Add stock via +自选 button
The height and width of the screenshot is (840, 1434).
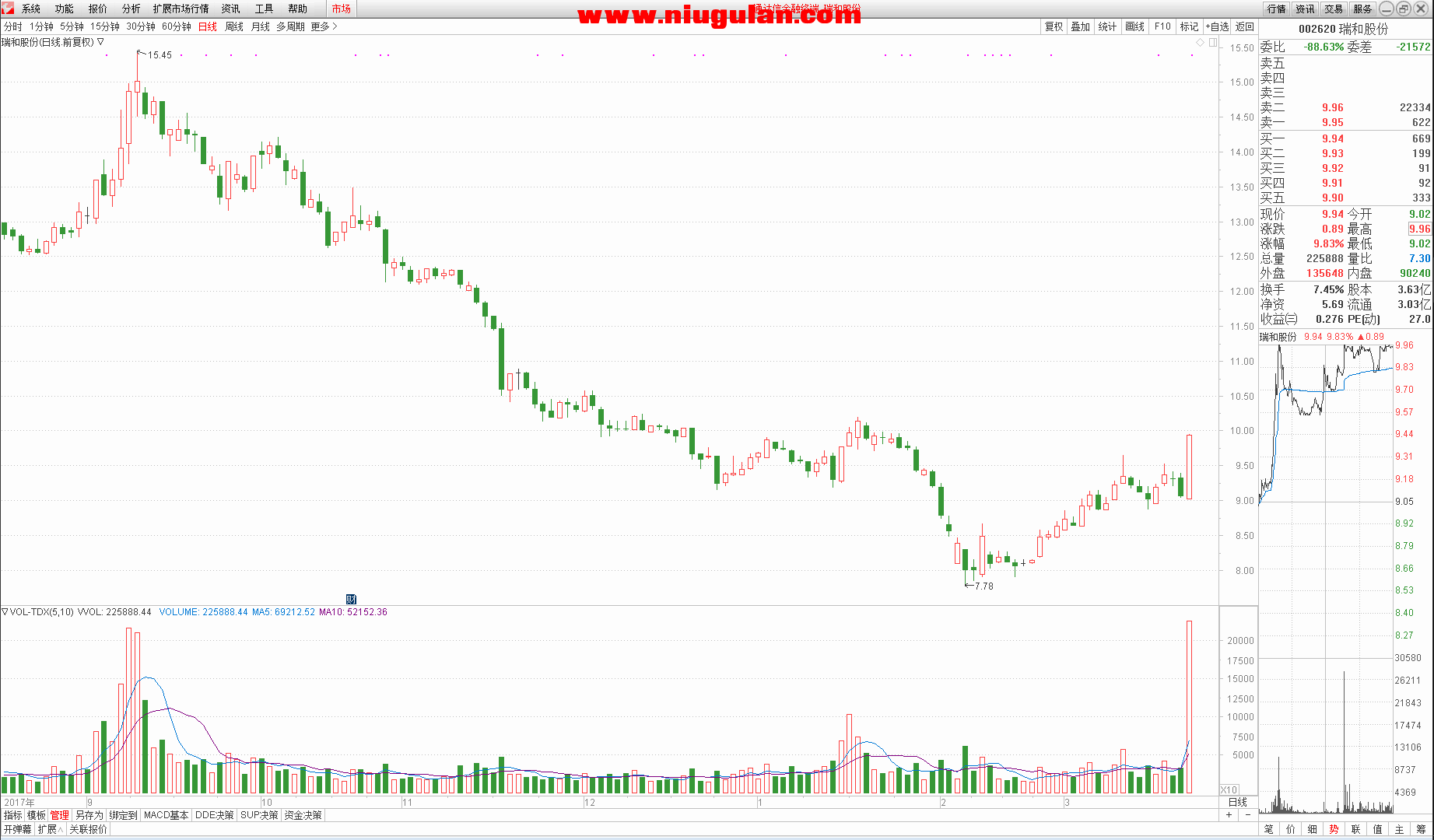point(1218,26)
